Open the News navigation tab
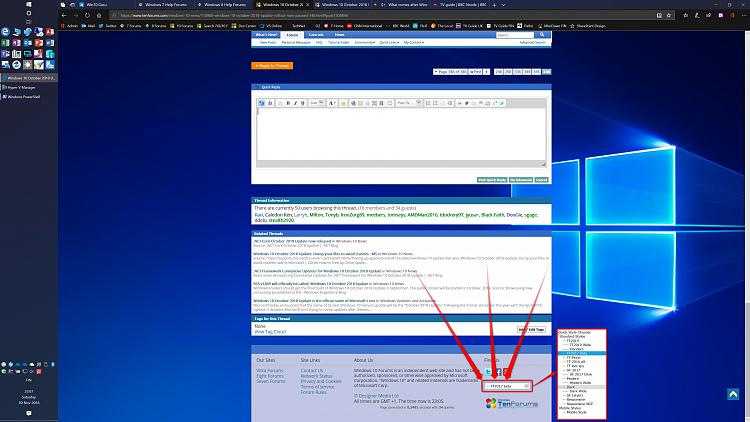Viewport: 750px width, 422px height. (339, 35)
